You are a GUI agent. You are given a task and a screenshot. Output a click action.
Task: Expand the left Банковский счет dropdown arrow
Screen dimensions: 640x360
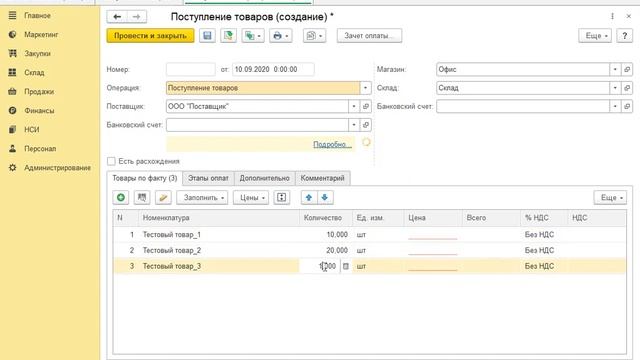coord(354,125)
